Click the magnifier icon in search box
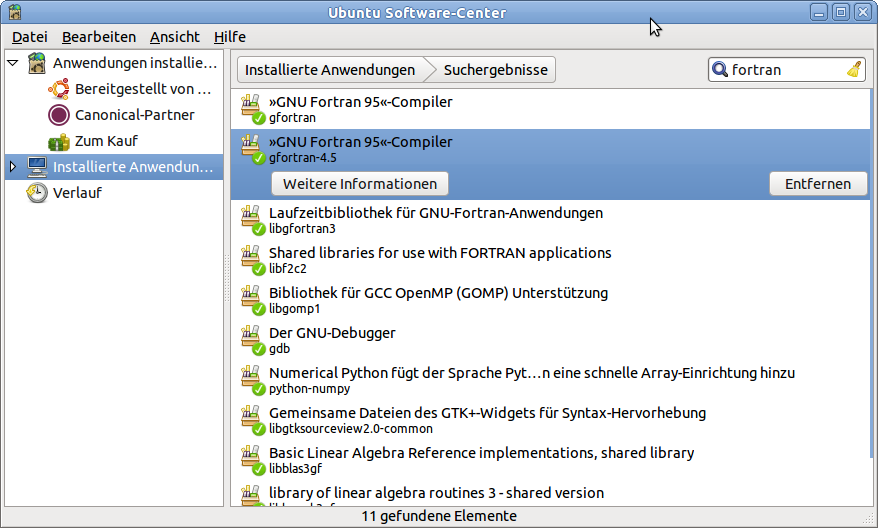 [720, 70]
